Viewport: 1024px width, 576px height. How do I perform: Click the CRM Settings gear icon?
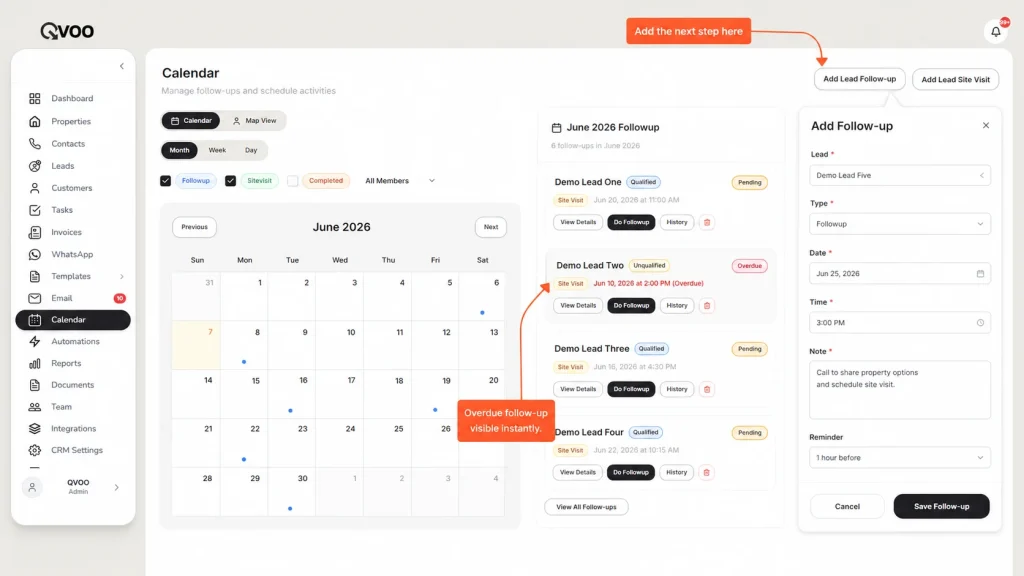(35, 451)
